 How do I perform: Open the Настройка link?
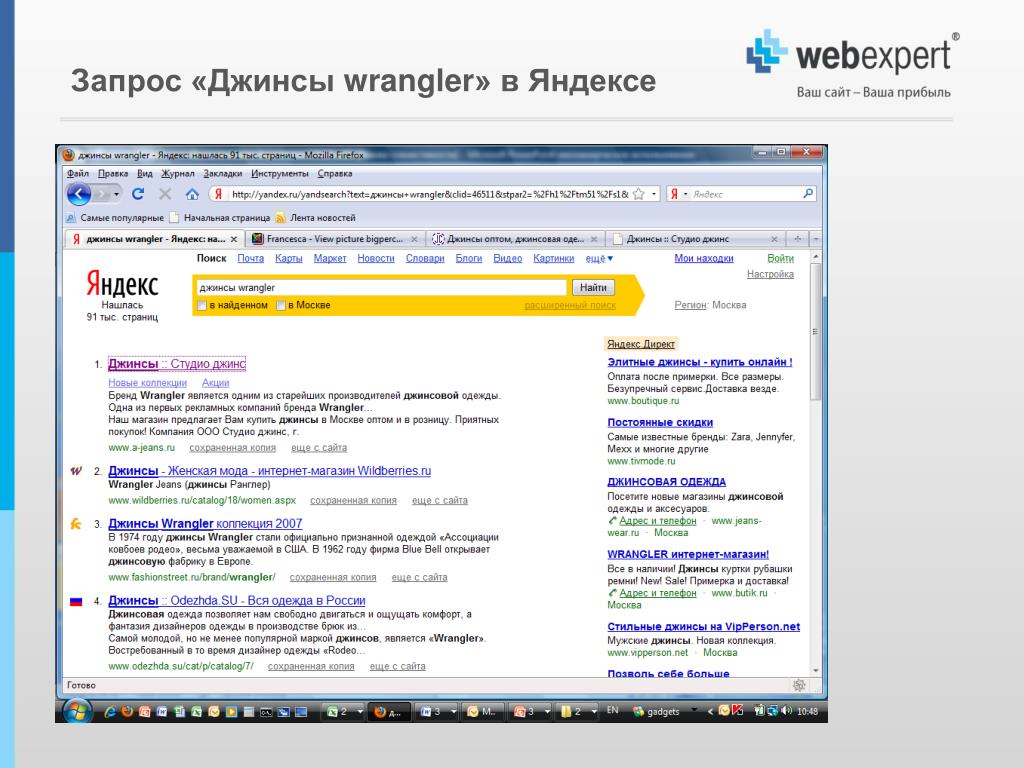[771, 274]
